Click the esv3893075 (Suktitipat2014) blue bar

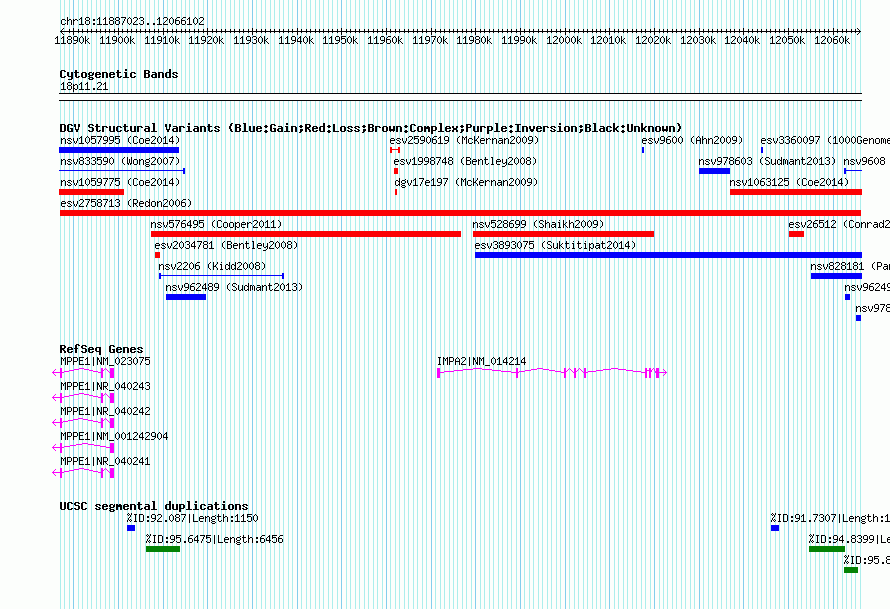[x=668, y=255]
